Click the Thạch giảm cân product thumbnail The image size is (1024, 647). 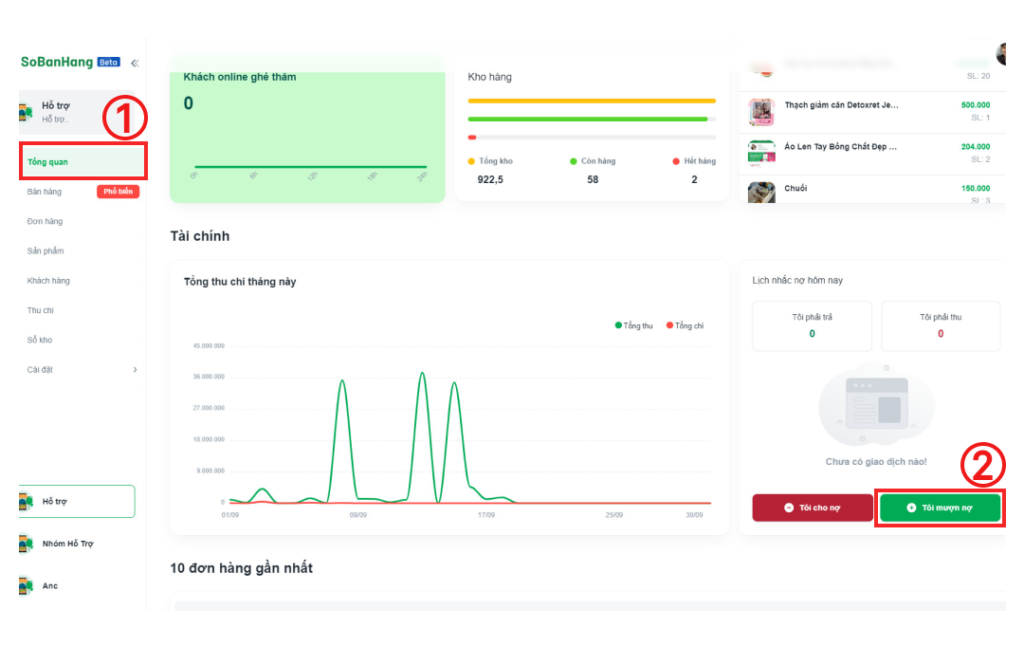point(761,112)
